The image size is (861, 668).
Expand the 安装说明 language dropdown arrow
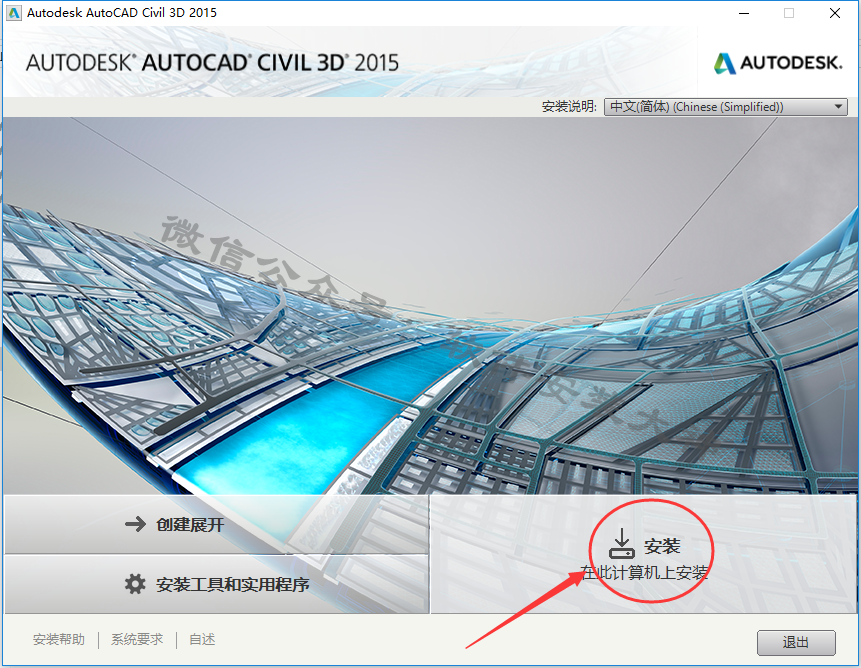click(x=838, y=106)
